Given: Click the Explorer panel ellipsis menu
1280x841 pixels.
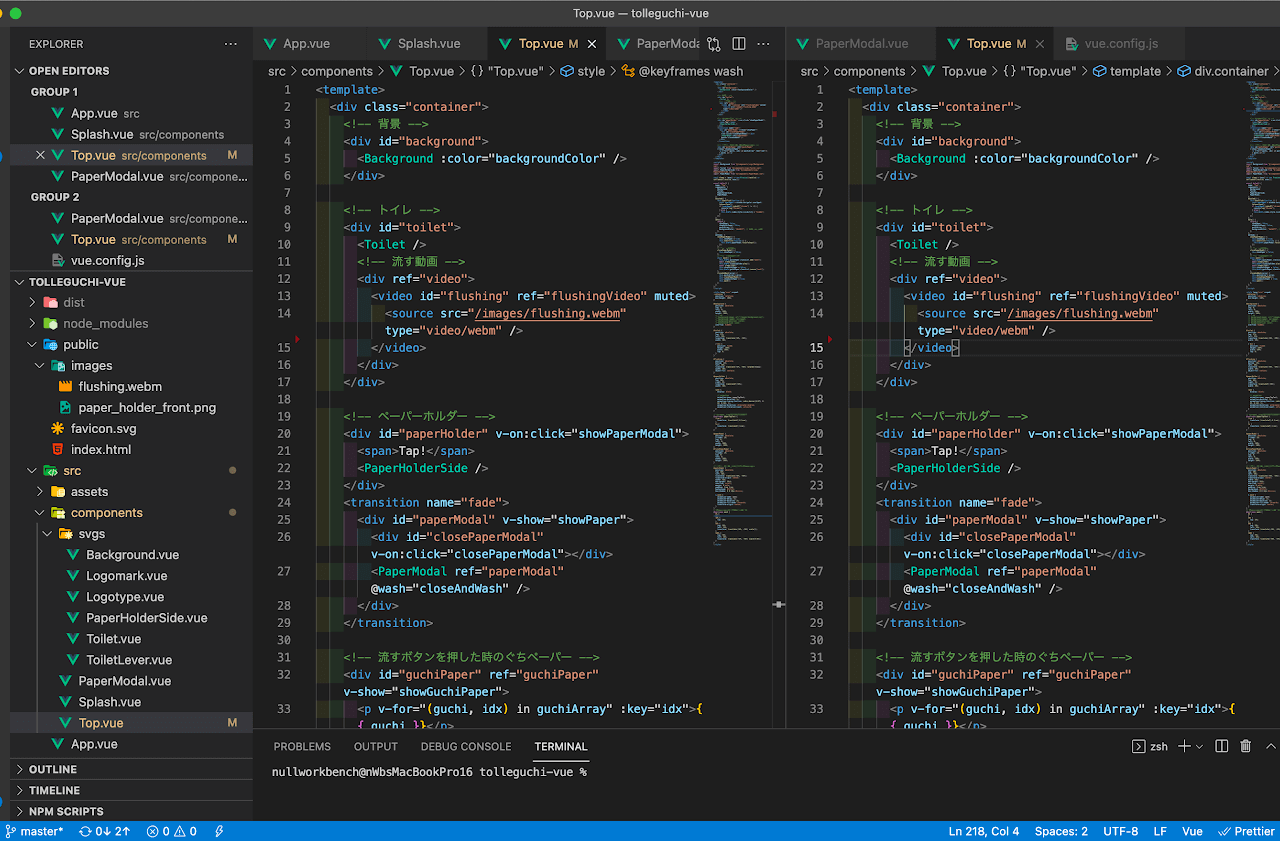Looking at the screenshot, I should coord(231,44).
